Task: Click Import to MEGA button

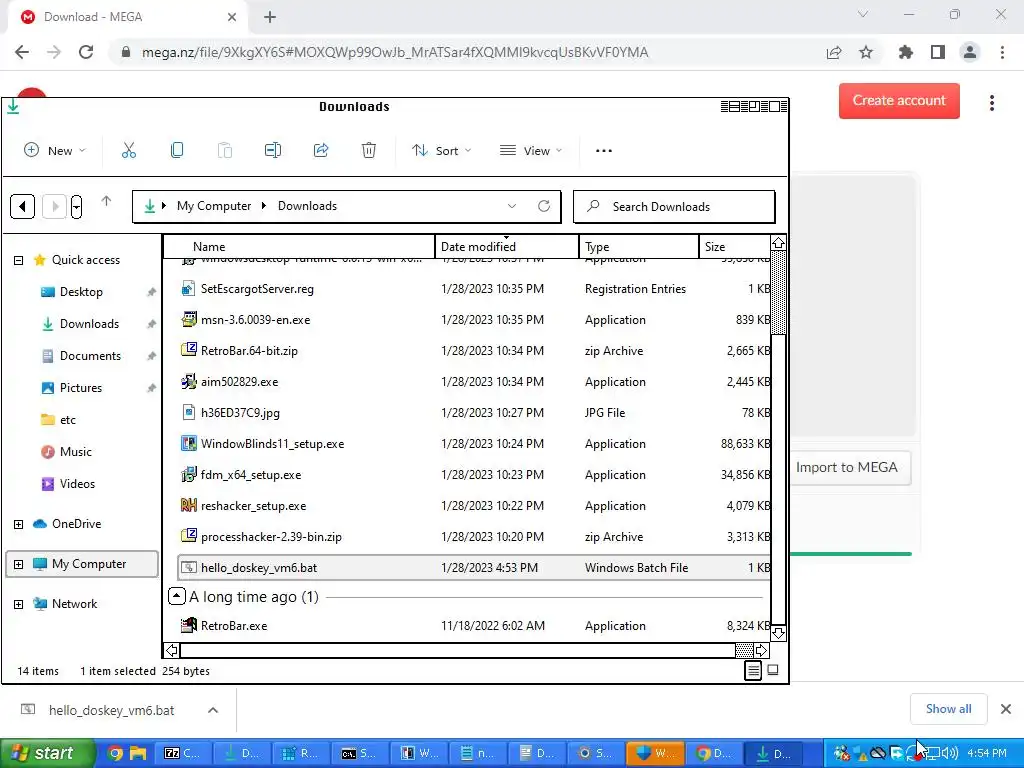Action: [x=846, y=468]
